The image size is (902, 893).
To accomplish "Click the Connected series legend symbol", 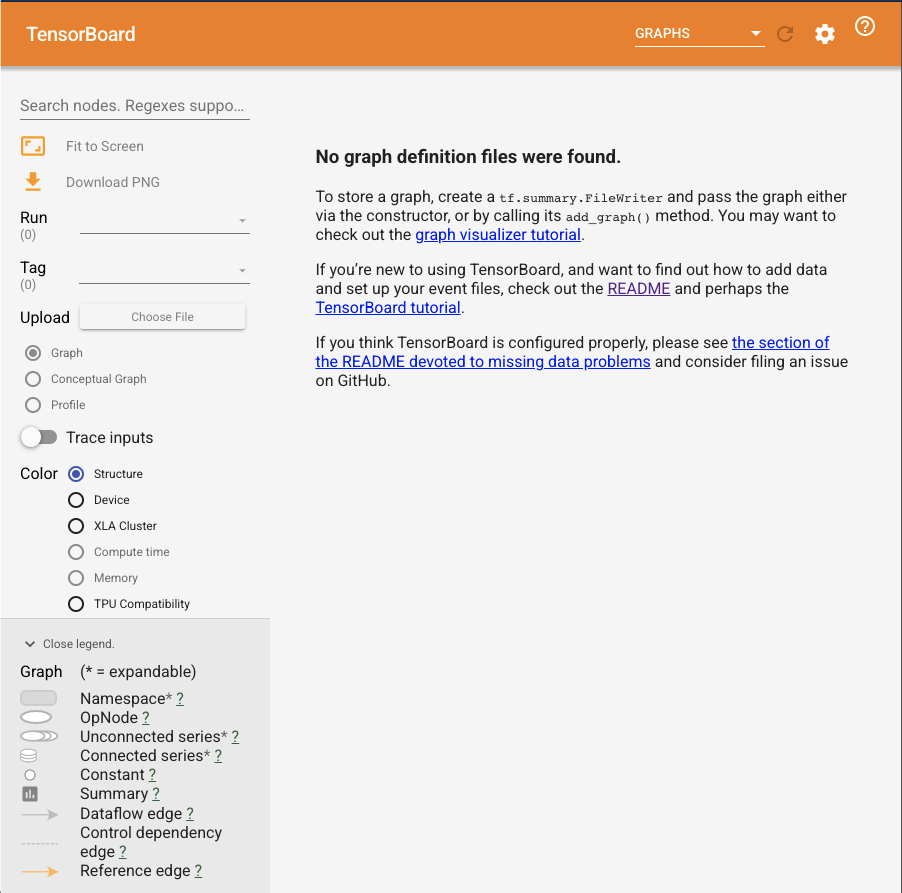I will pyautogui.click(x=28, y=754).
